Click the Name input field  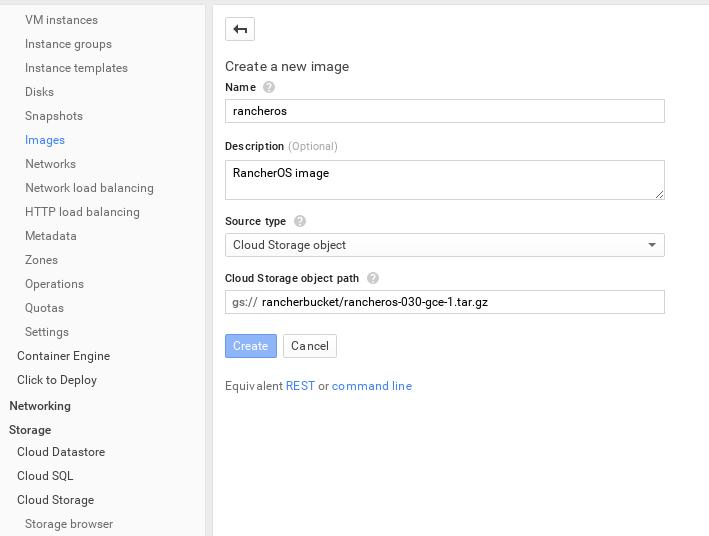click(x=444, y=111)
